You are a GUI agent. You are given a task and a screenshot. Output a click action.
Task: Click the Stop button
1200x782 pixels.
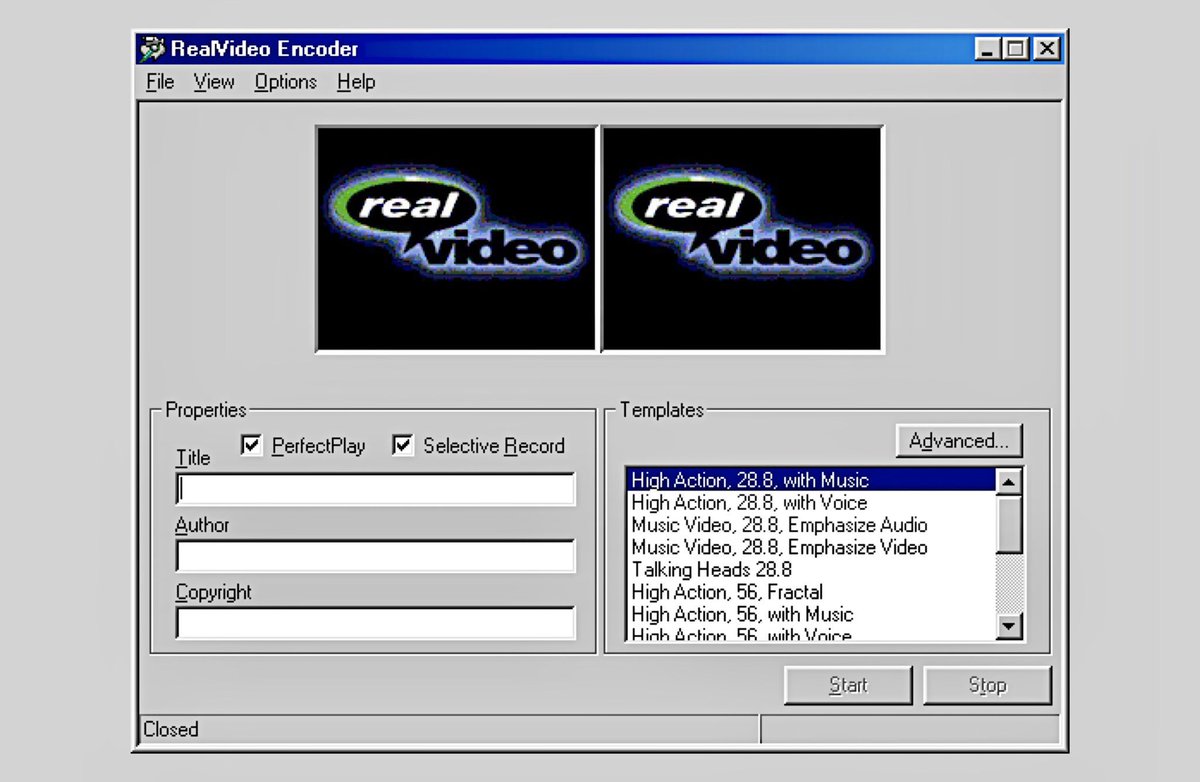click(x=987, y=685)
